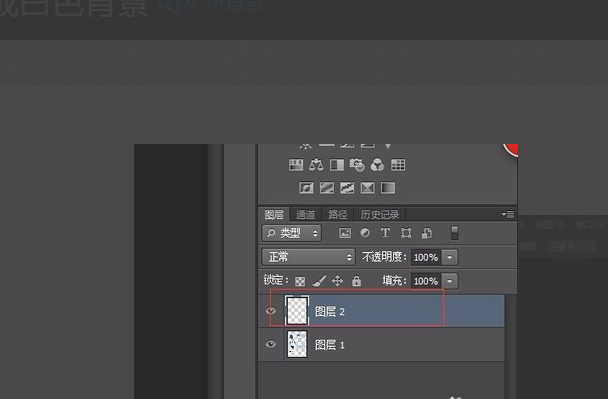Select the 图层 2 thumbnail

tap(297, 311)
